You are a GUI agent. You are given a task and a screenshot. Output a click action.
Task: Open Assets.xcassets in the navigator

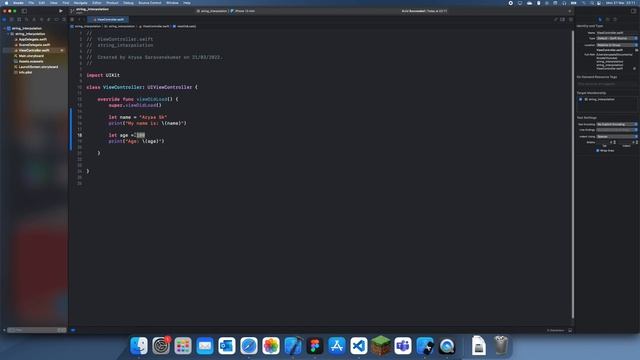[31, 61]
